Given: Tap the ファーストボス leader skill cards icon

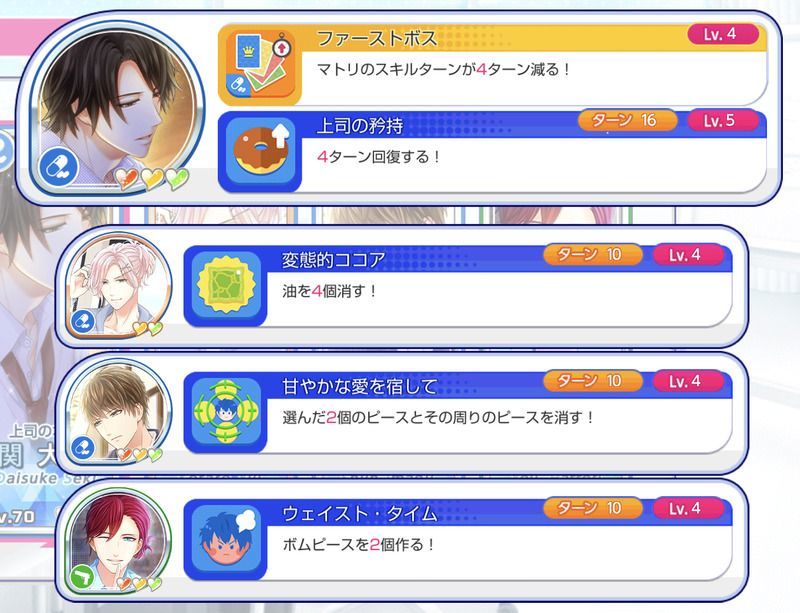Looking at the screenshot, I should 260,64.
